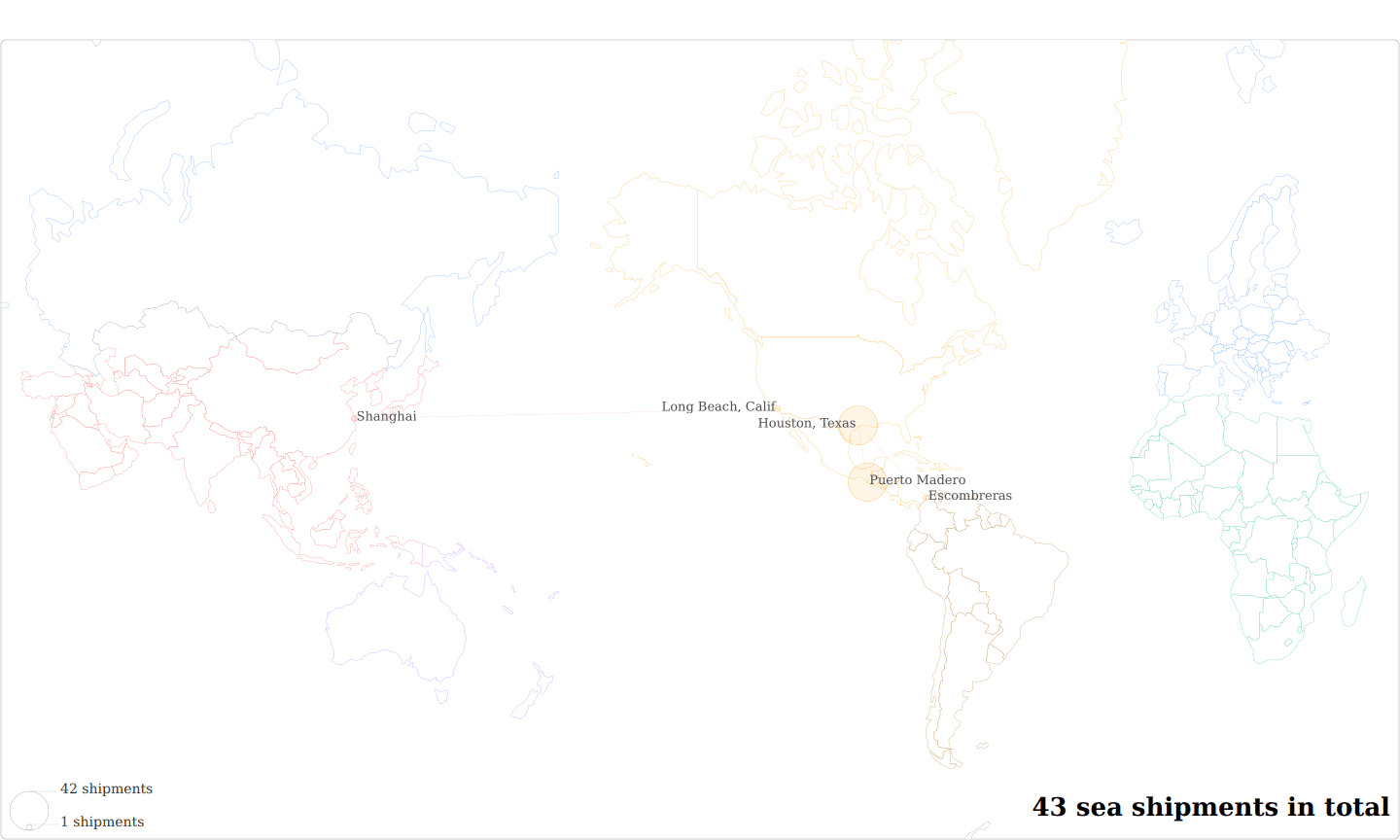The image size is (1400, 840).
Task: Click the legend circle for shipment sizes
Action: [x=29, y=810]
